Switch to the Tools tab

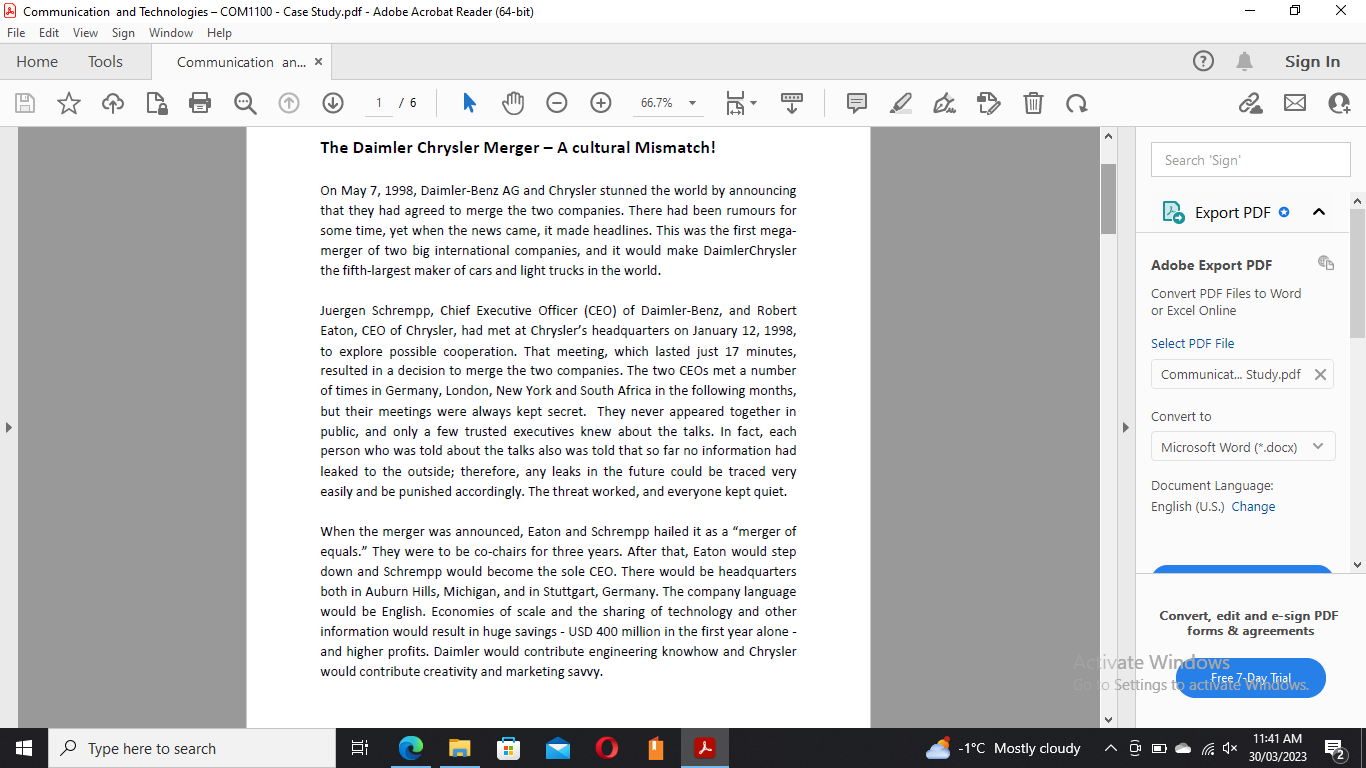[105, 61]
